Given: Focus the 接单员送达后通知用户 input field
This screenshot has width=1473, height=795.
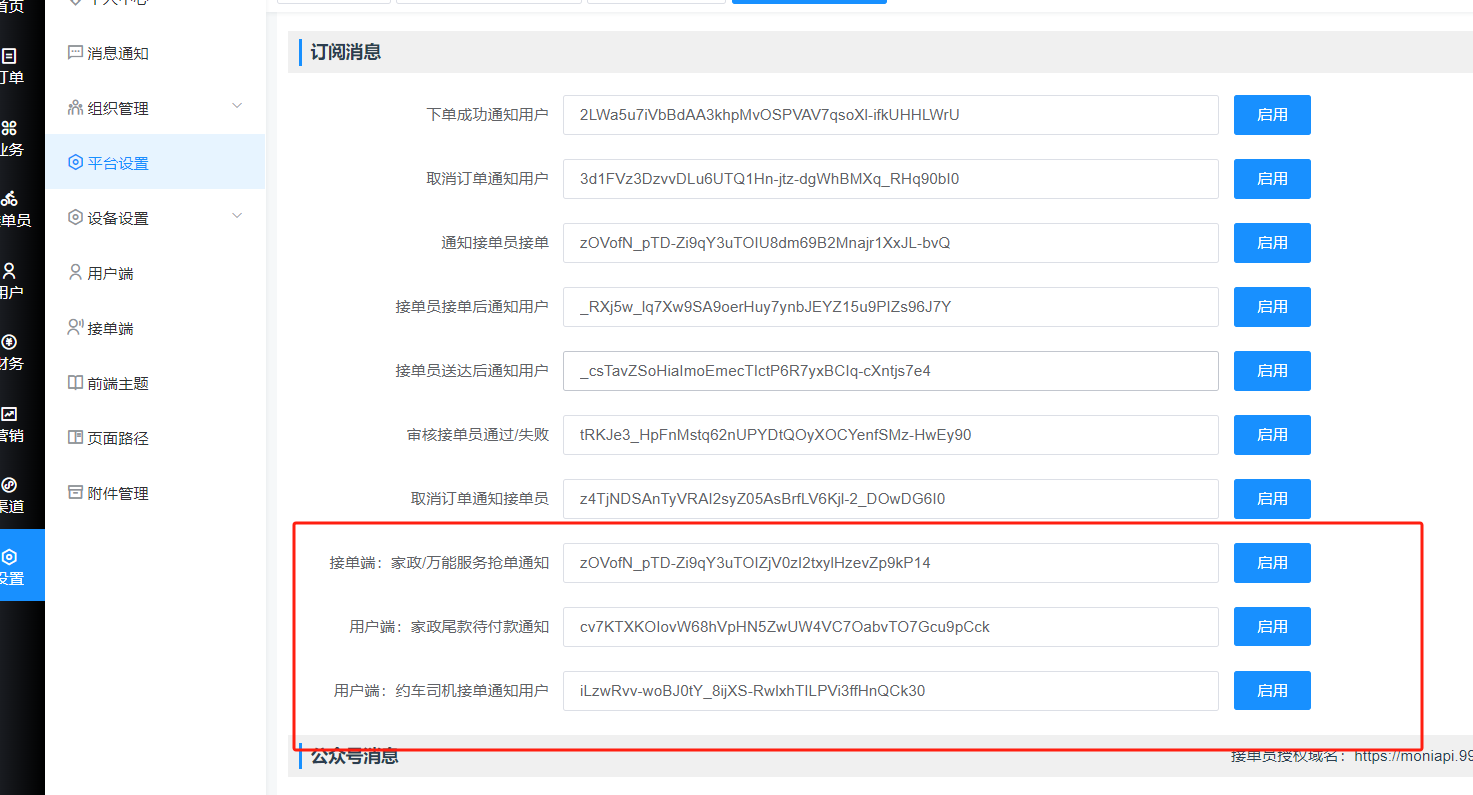Looking at the screenshot, I should point(891,371).
